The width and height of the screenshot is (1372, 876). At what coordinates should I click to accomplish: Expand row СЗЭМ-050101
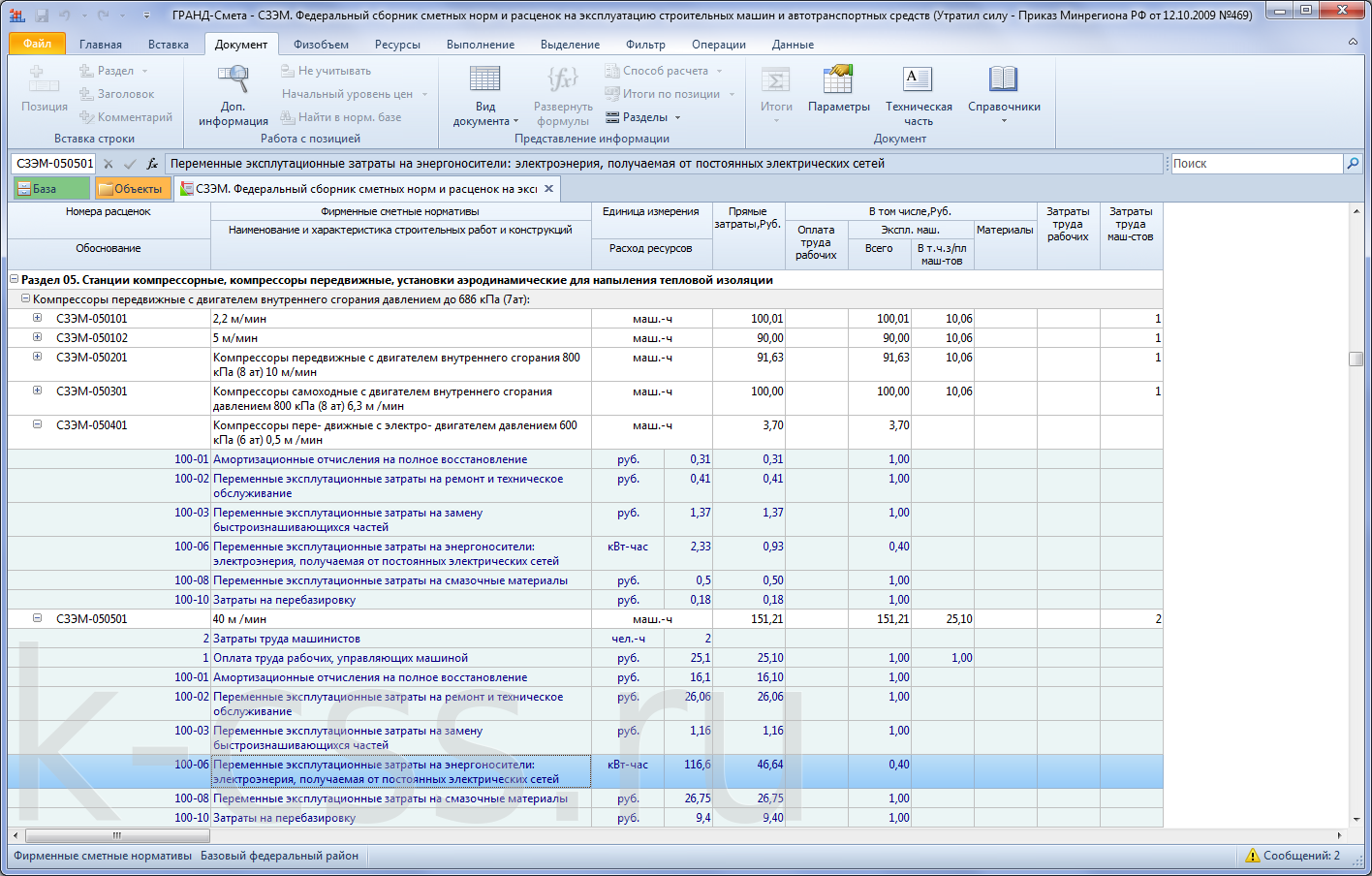tap(37, 318)
